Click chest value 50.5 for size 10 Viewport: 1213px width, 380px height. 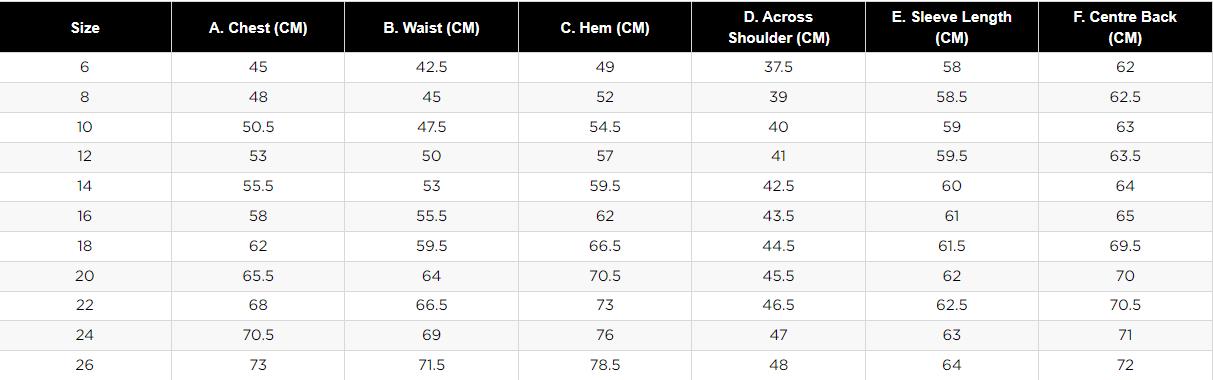point(258,127)
